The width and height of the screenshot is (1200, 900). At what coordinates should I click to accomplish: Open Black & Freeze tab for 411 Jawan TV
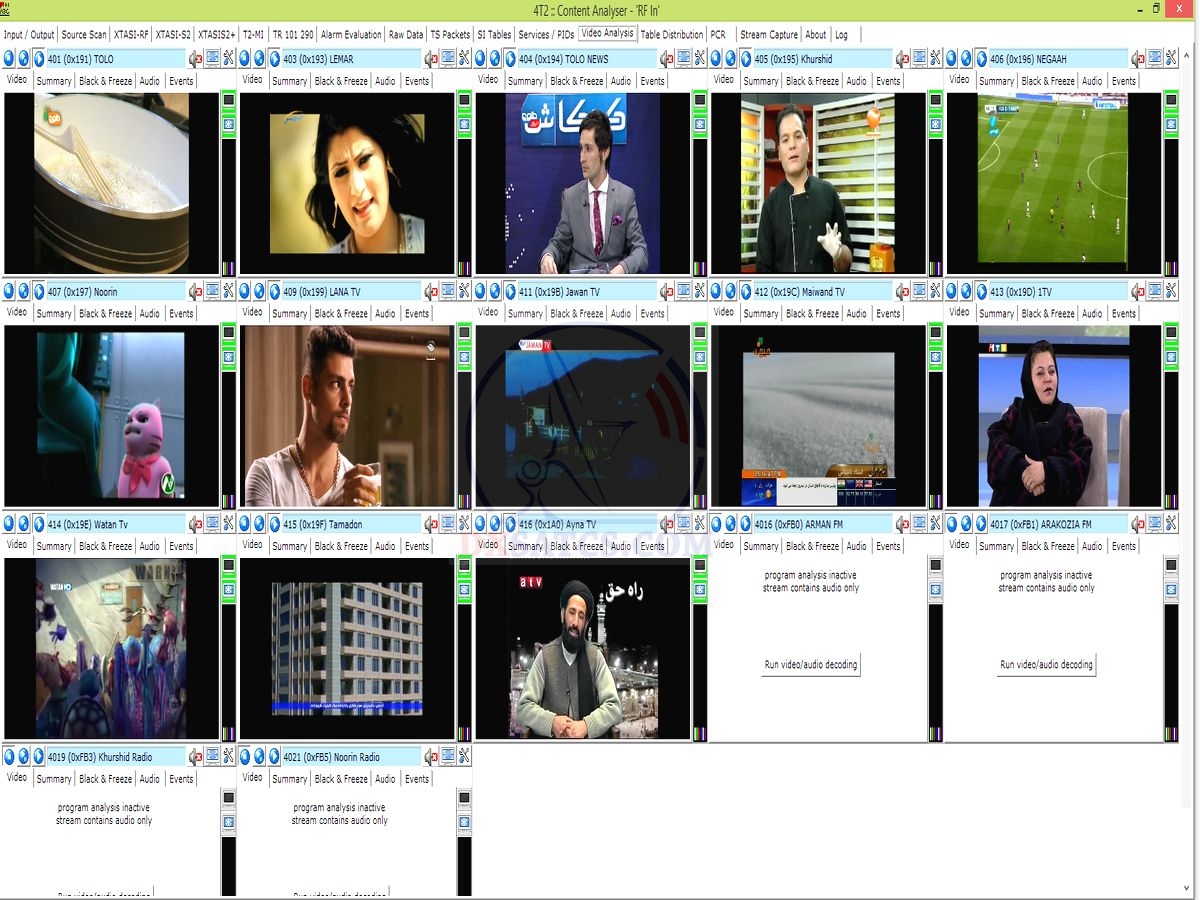pos(576,314)
